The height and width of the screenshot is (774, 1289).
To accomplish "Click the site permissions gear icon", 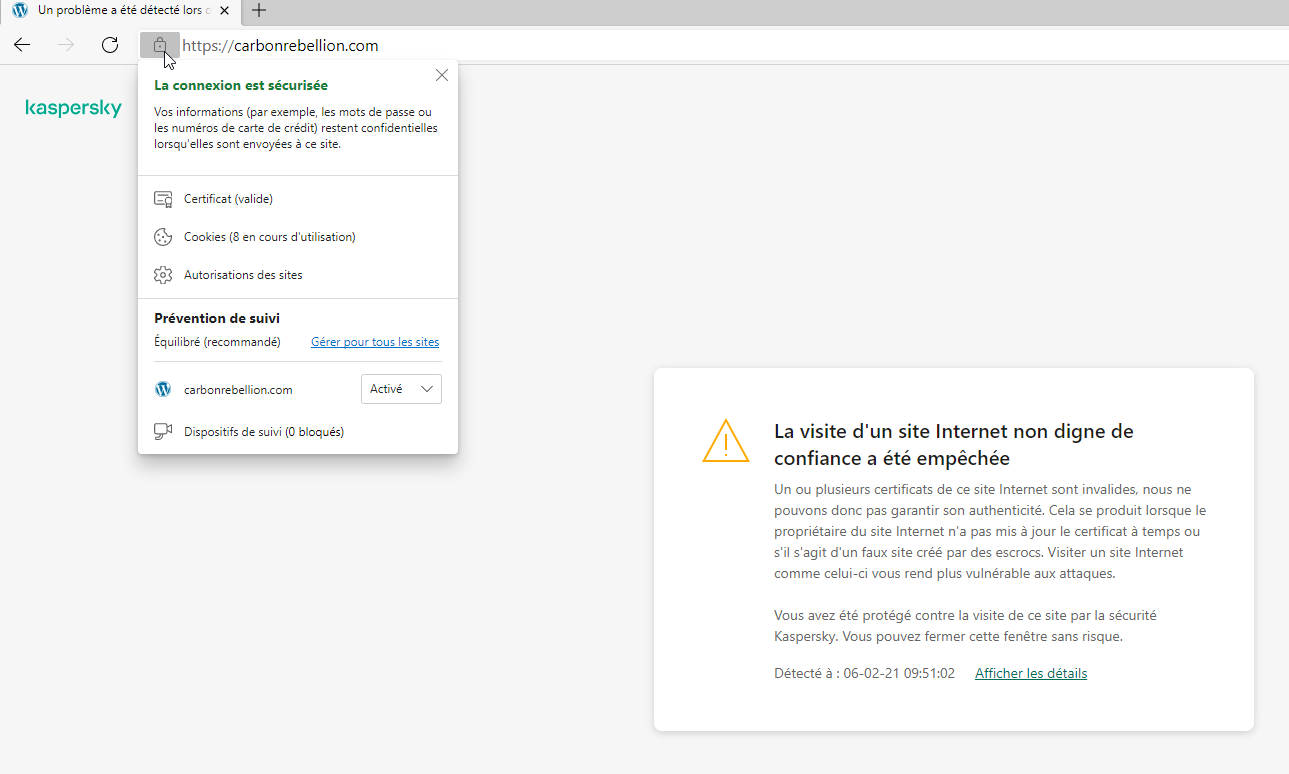I will (163, 275).
